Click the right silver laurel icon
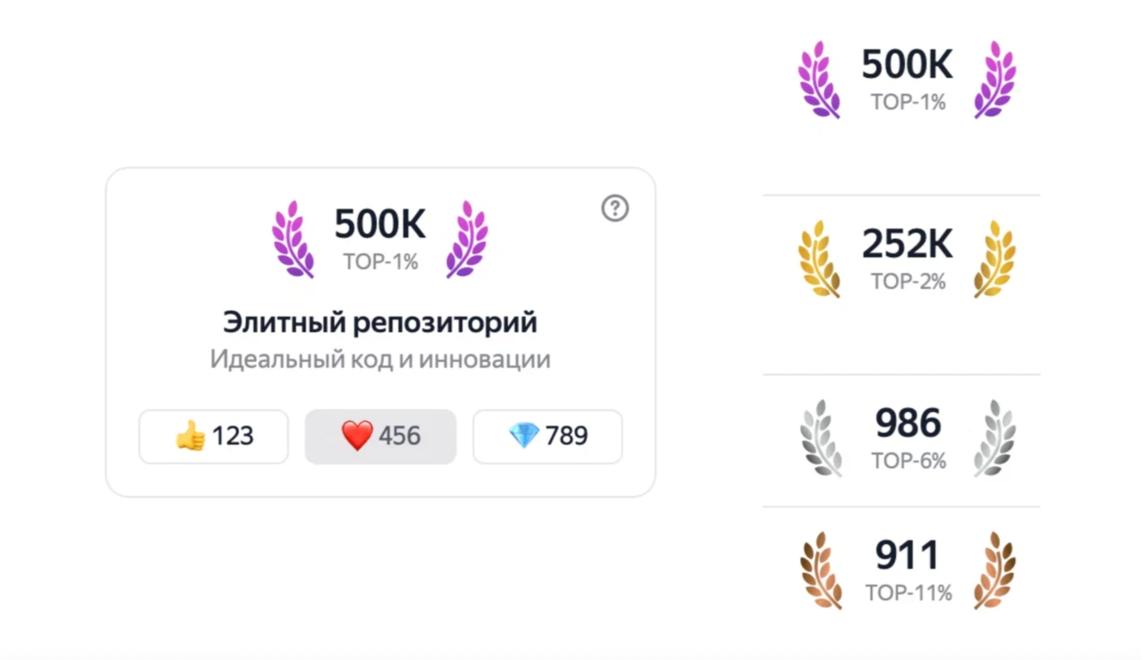The height and width of the screenshot is (660, 1143). point(994,437)
